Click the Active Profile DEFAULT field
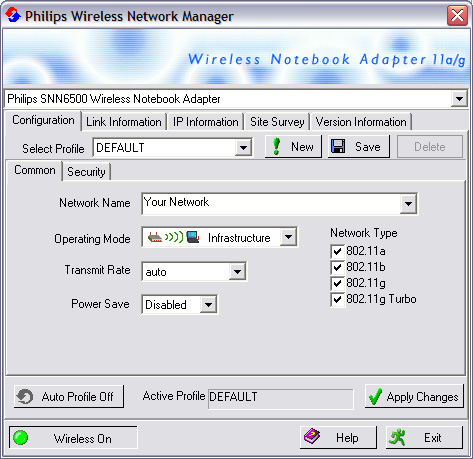 280,398
